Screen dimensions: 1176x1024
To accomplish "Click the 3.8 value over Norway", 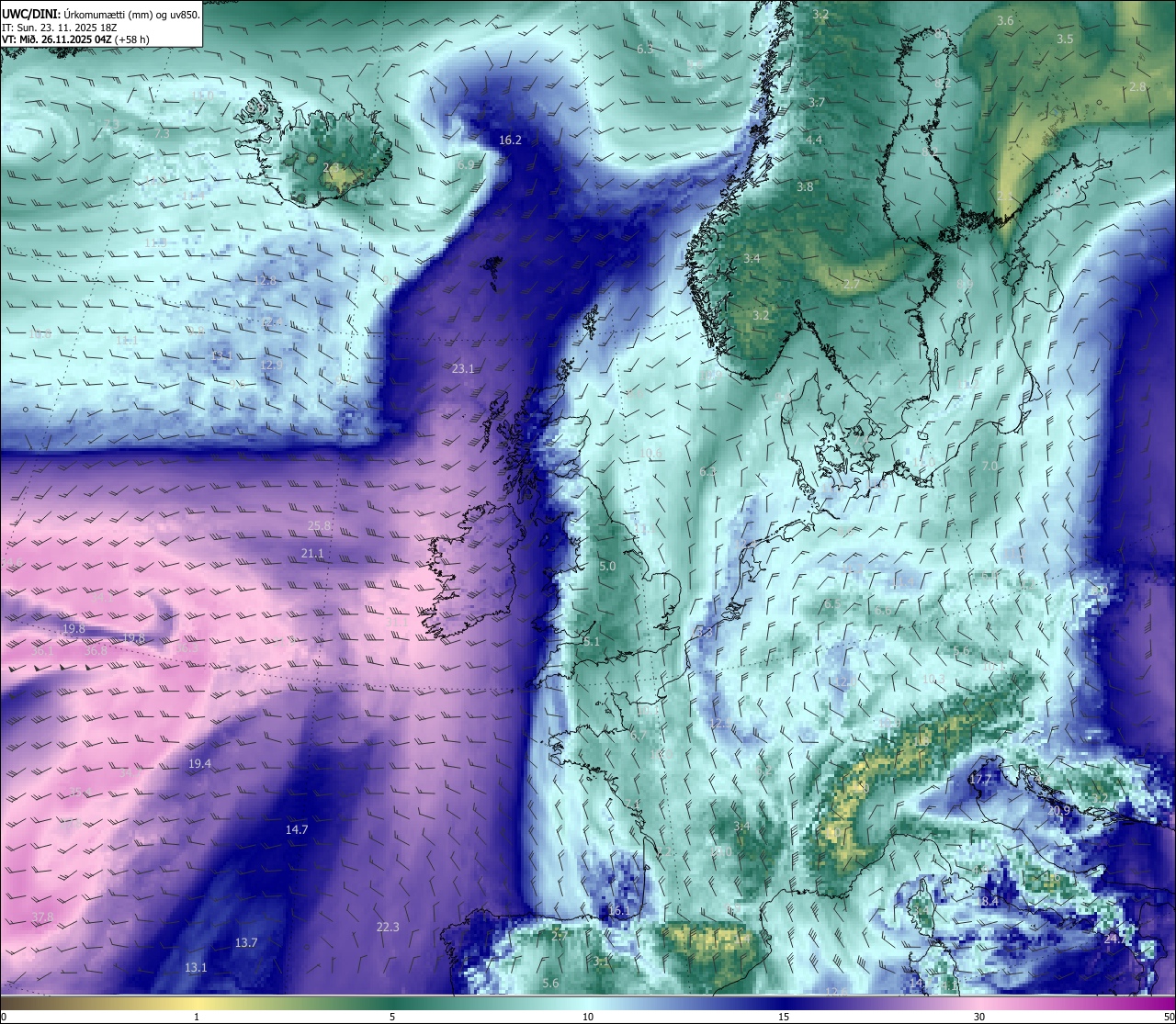I will (x=805, y=187).
